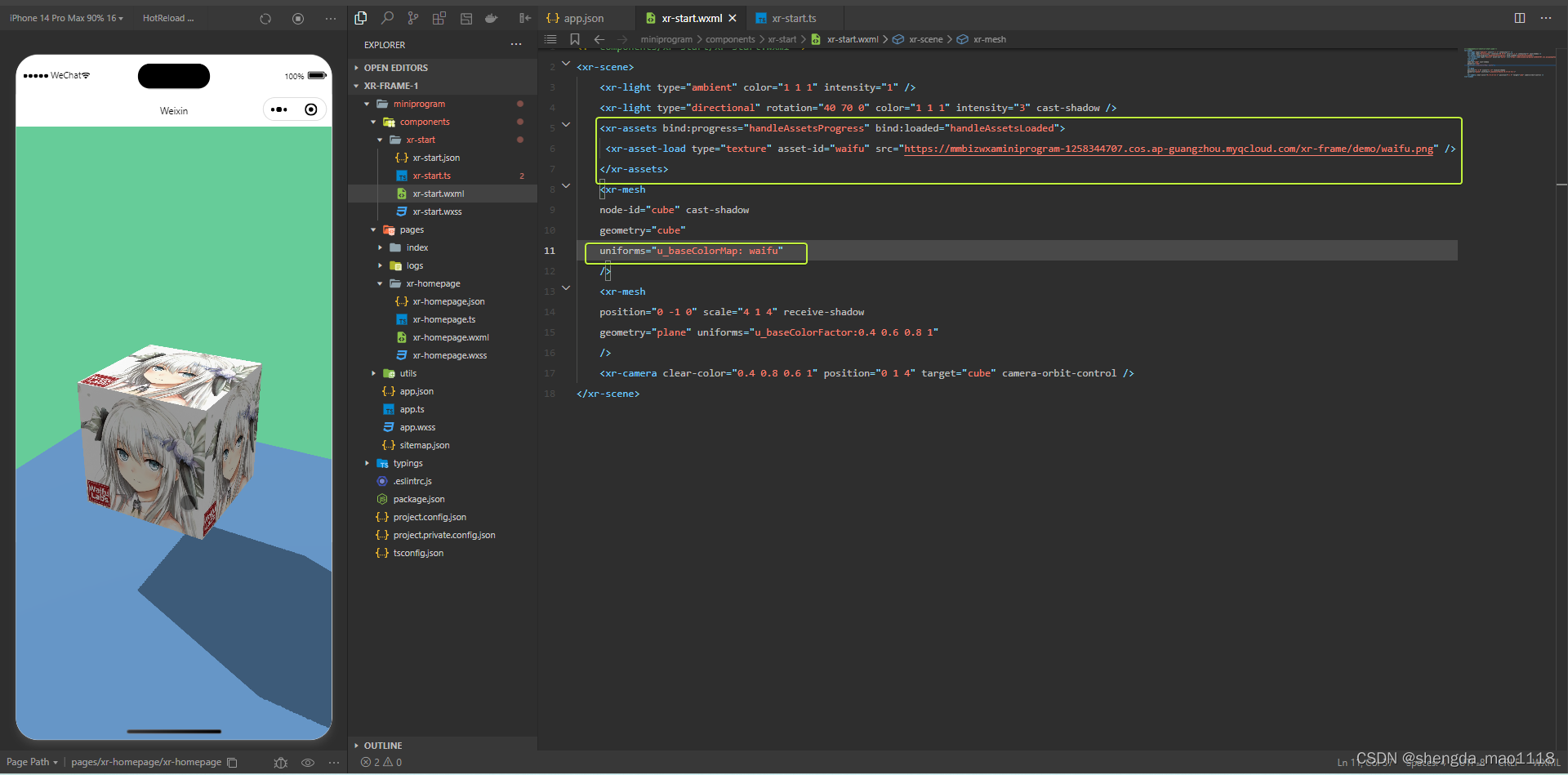1568x775 pixels.
Task: Copy the page path with the copy icon
Action: 232,763
